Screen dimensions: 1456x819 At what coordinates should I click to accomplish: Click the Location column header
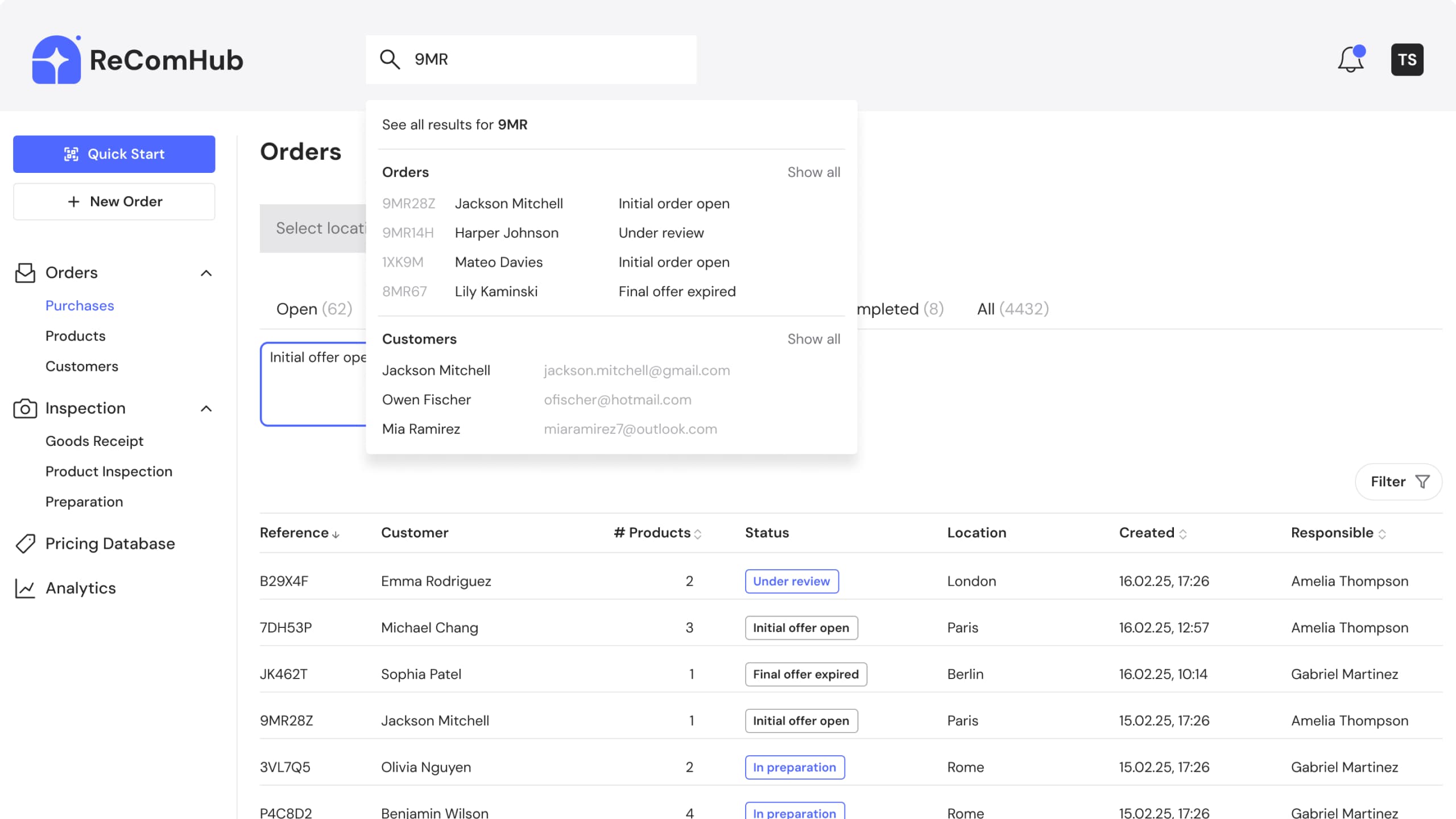tap(977, 533)
